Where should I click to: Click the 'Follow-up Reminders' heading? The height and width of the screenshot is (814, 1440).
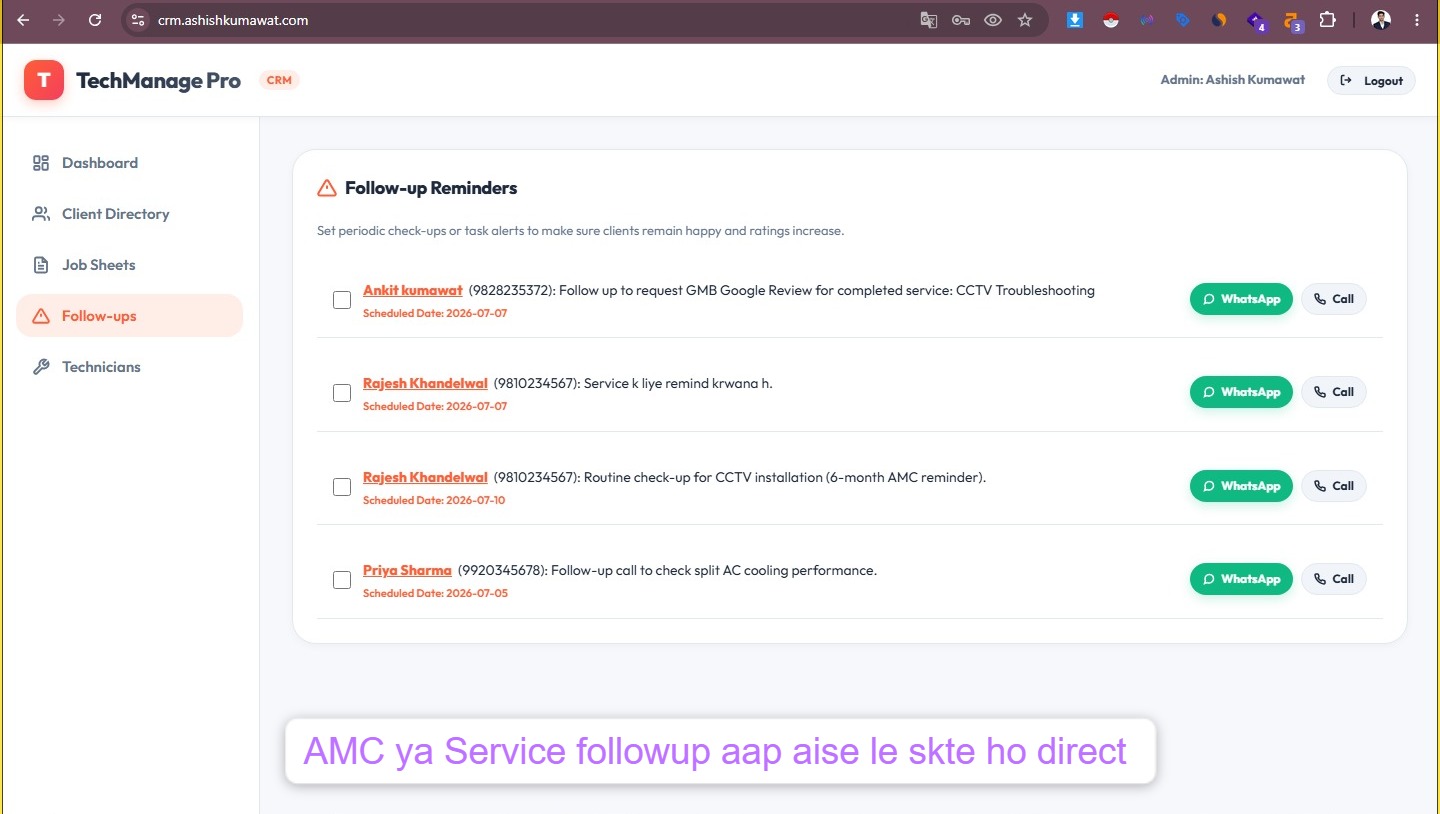coord(431,188)
